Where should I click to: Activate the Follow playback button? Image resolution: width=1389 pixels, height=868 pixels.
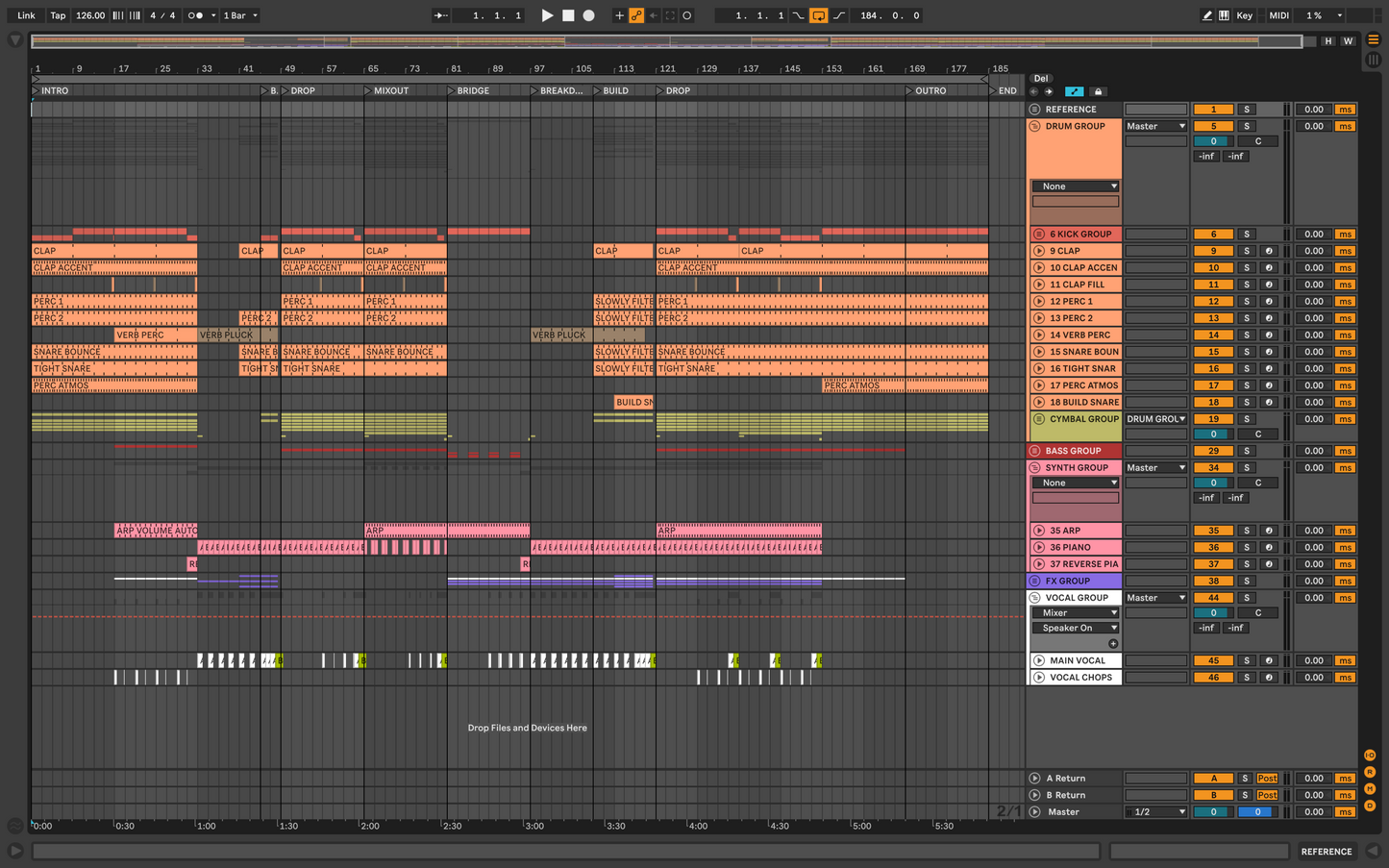(441, 15)
